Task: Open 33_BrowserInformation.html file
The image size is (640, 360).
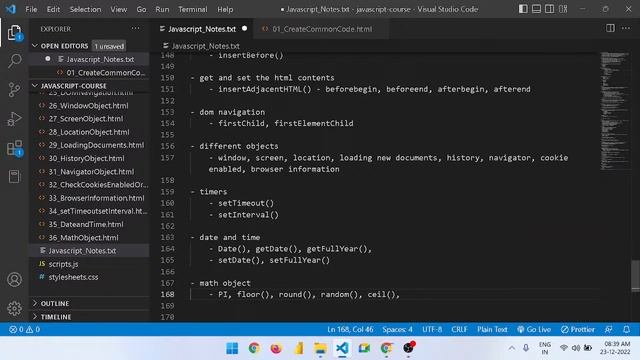Action: point(89,198)
